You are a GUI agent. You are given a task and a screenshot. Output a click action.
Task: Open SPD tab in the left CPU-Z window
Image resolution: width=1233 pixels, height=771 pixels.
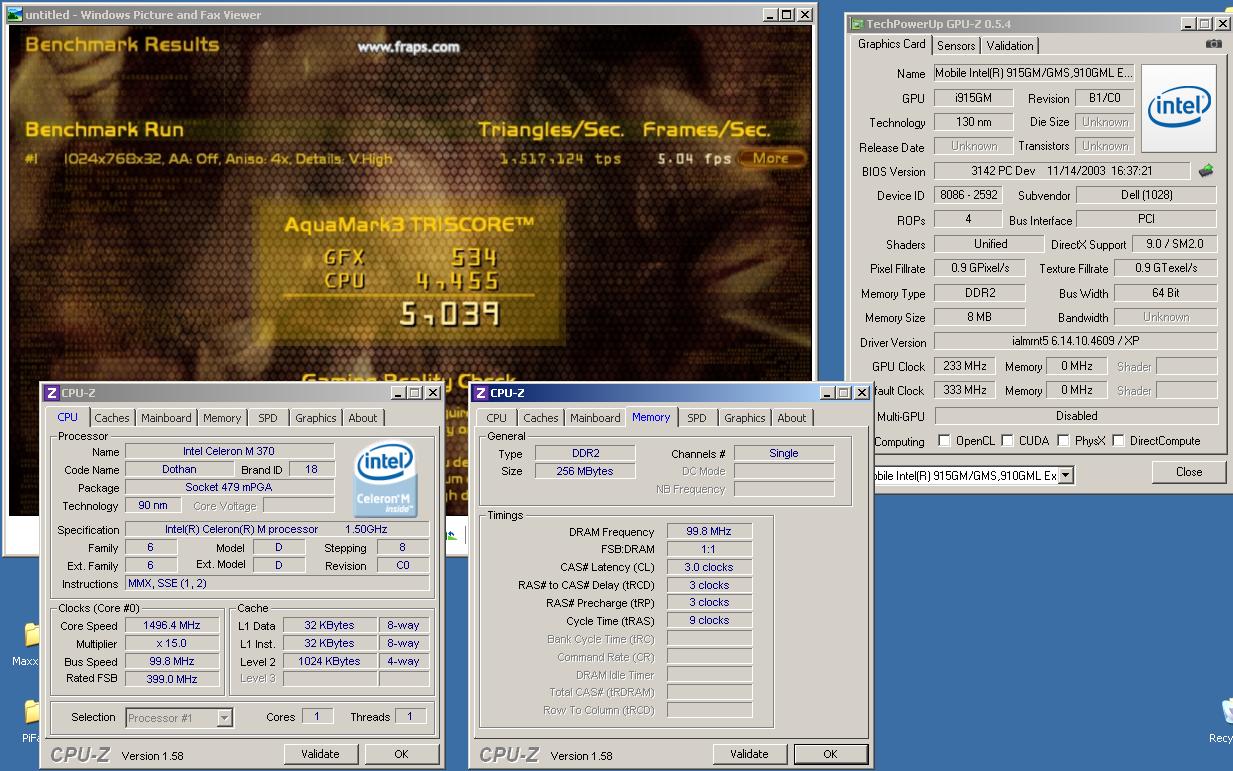tap(268, 418)
